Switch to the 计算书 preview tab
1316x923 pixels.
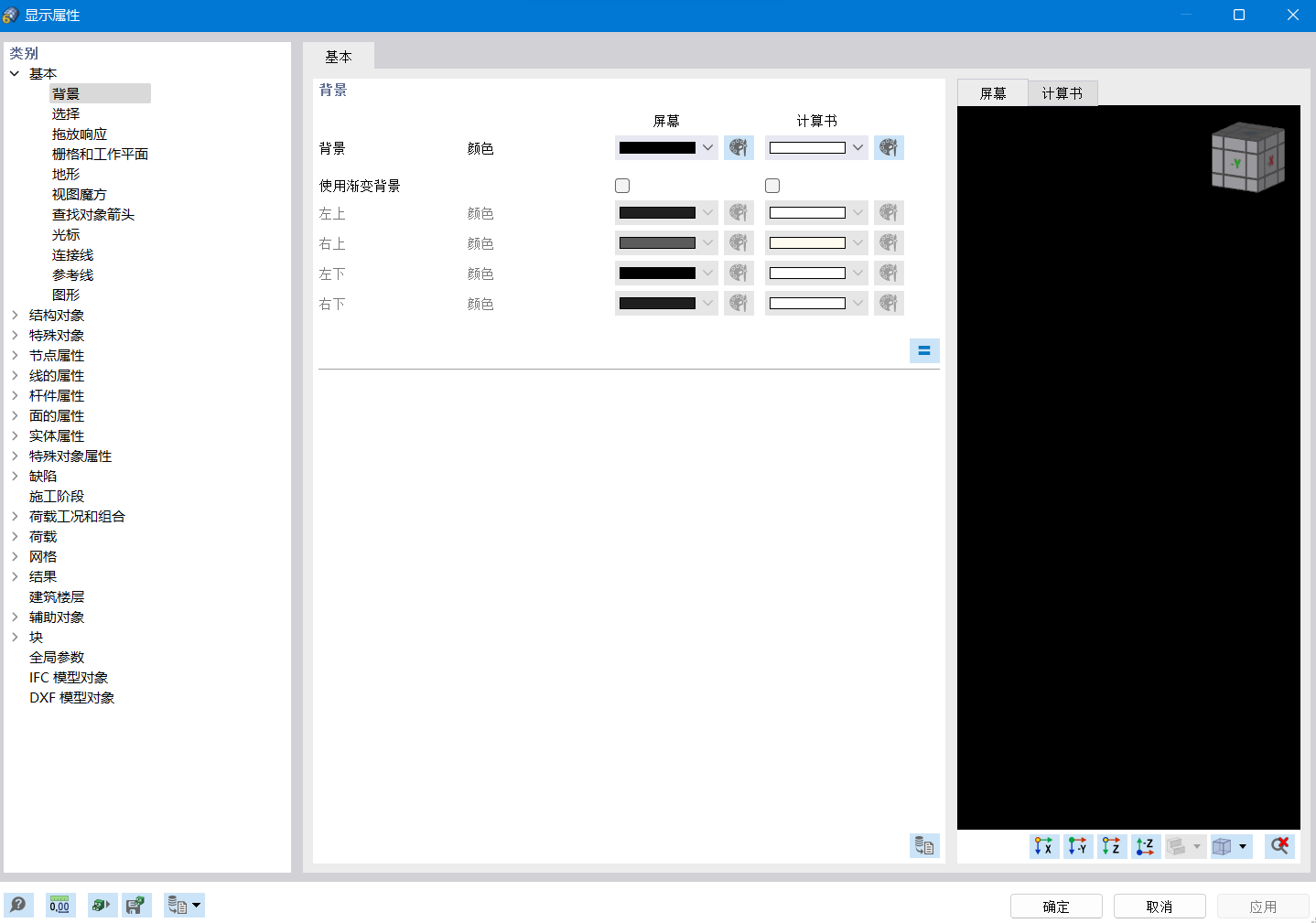[1062, 91]
